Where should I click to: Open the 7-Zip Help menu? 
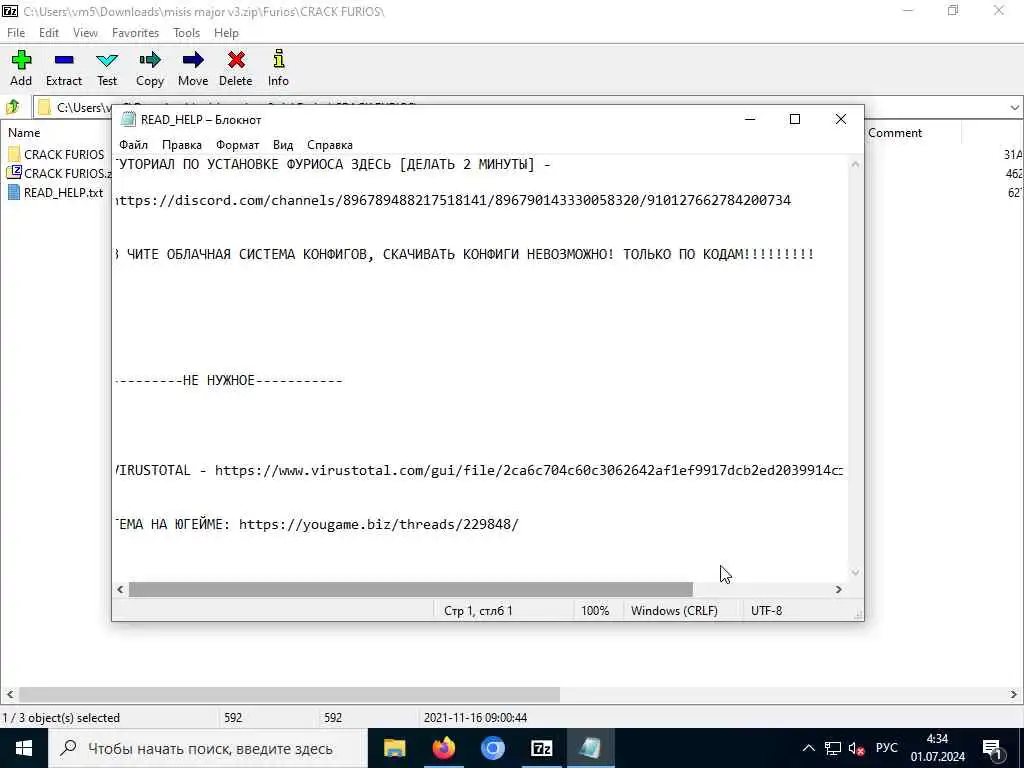(x=226, y=33)
